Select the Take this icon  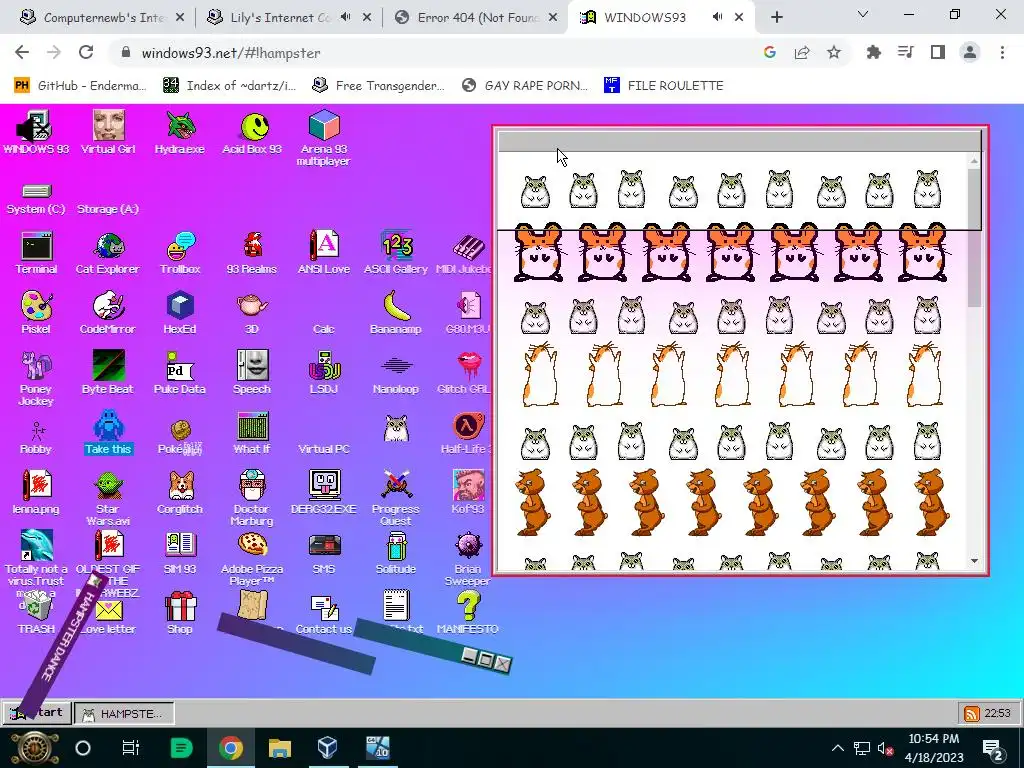[108, 432]
